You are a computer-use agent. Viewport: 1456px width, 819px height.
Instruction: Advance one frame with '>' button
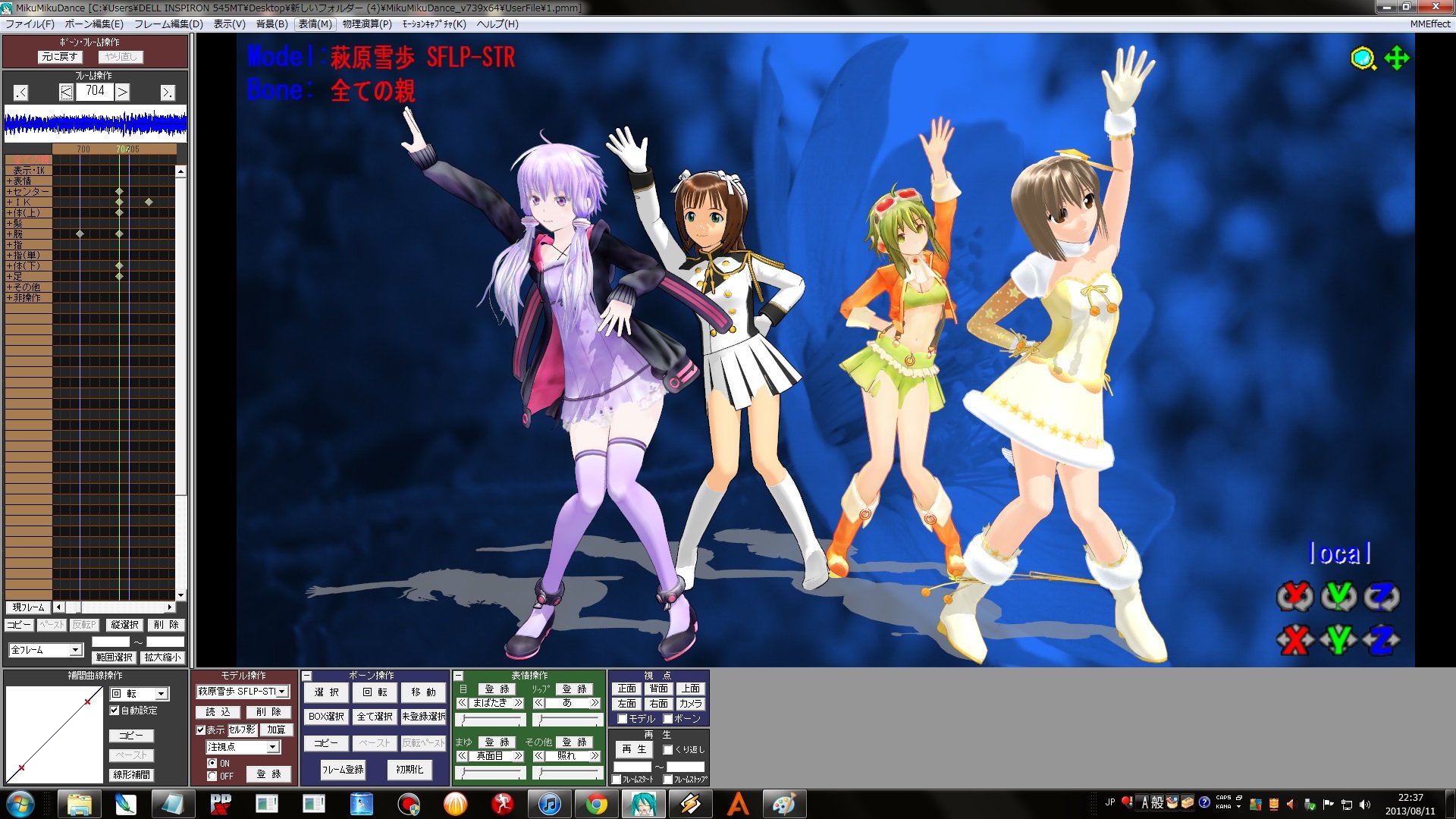click(x=122, y=93)
